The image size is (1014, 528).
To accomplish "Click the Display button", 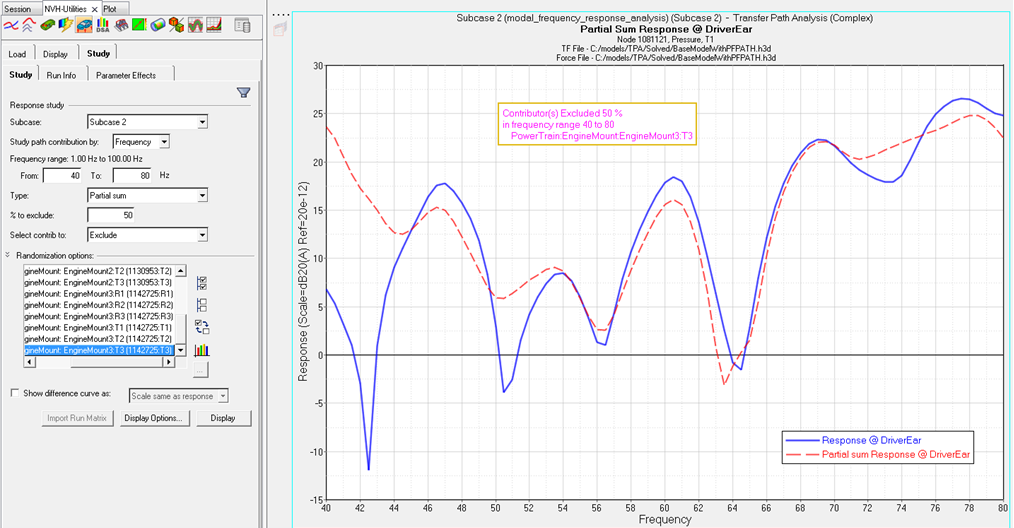I will (223, 418).
